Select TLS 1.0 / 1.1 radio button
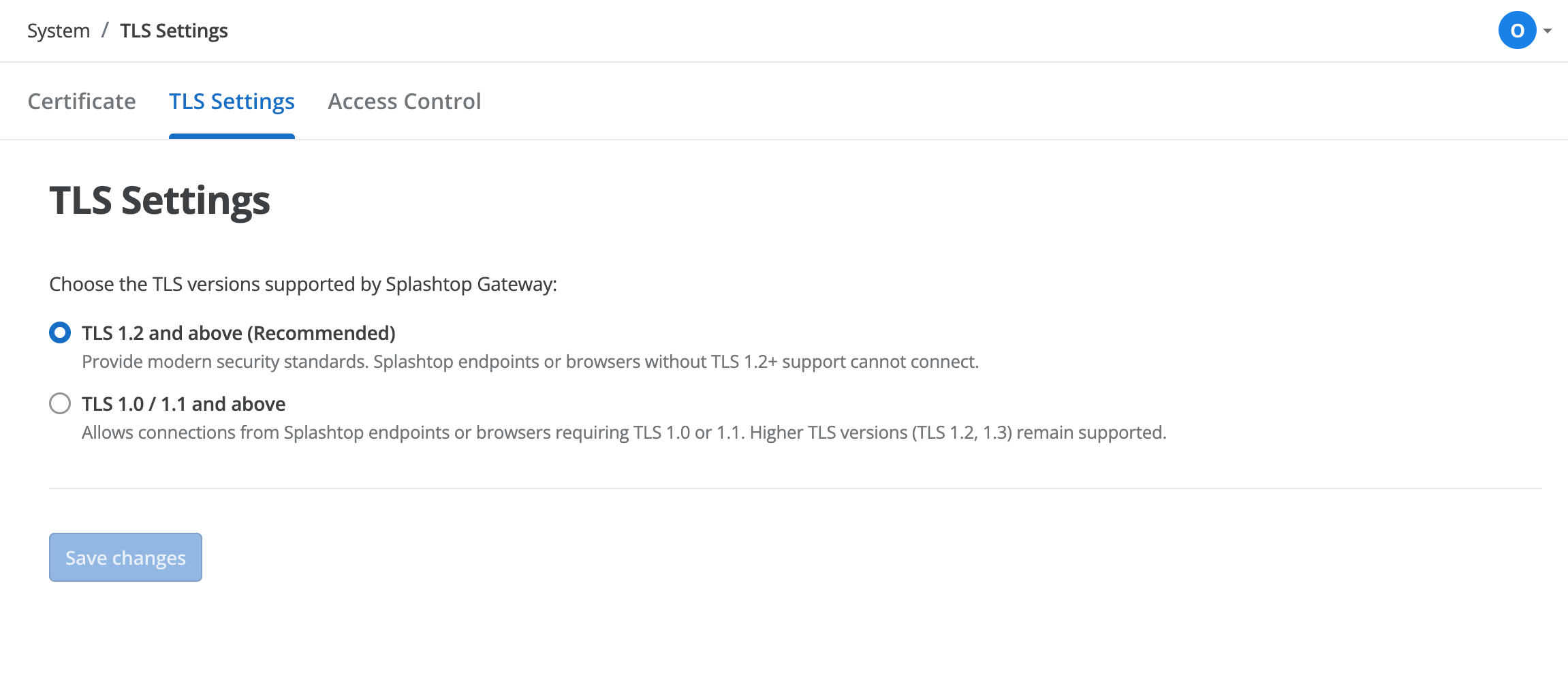Viewport: 1568px width, 684px height. pos(60,403)
